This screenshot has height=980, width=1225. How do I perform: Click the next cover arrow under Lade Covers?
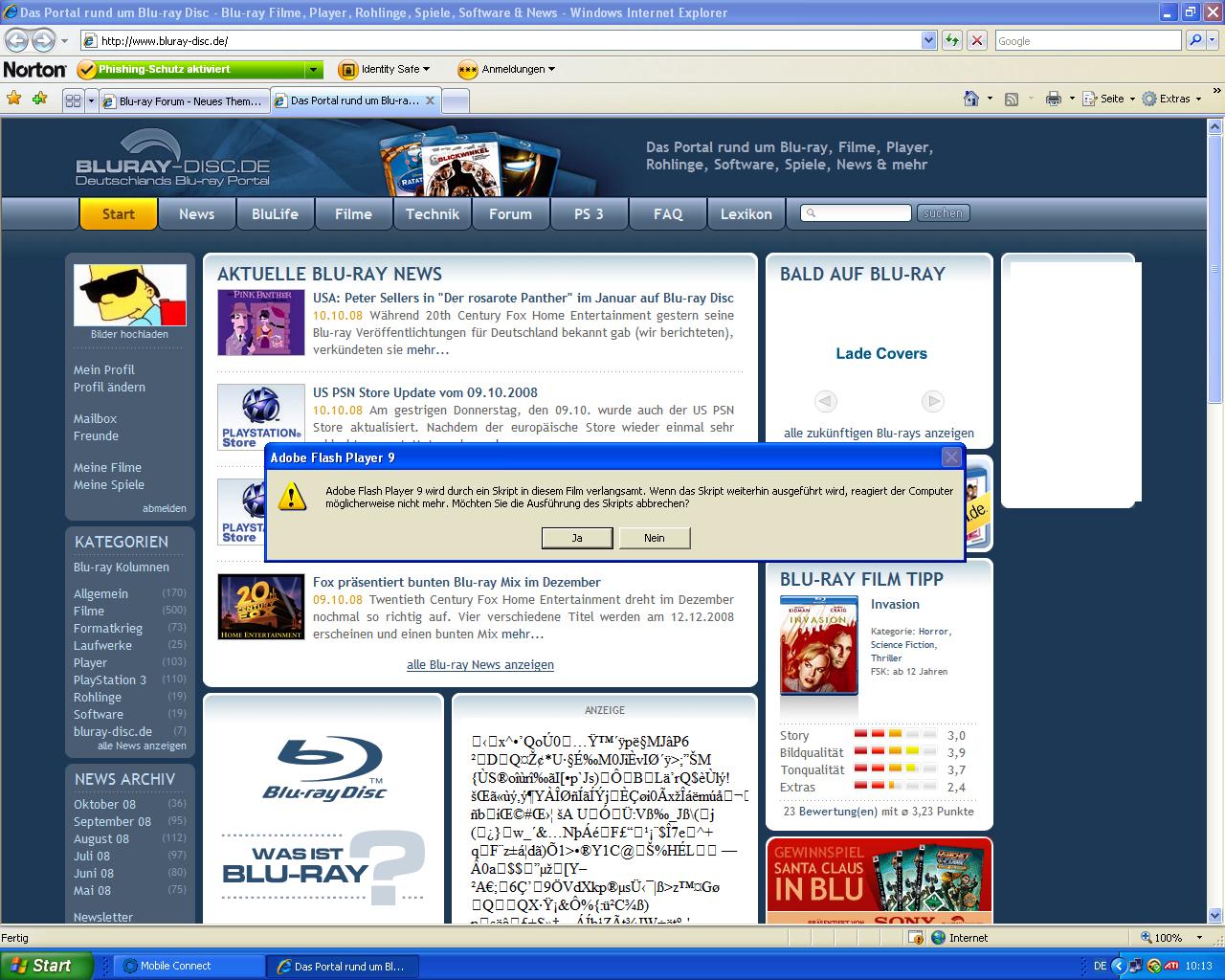click(933, 401)
